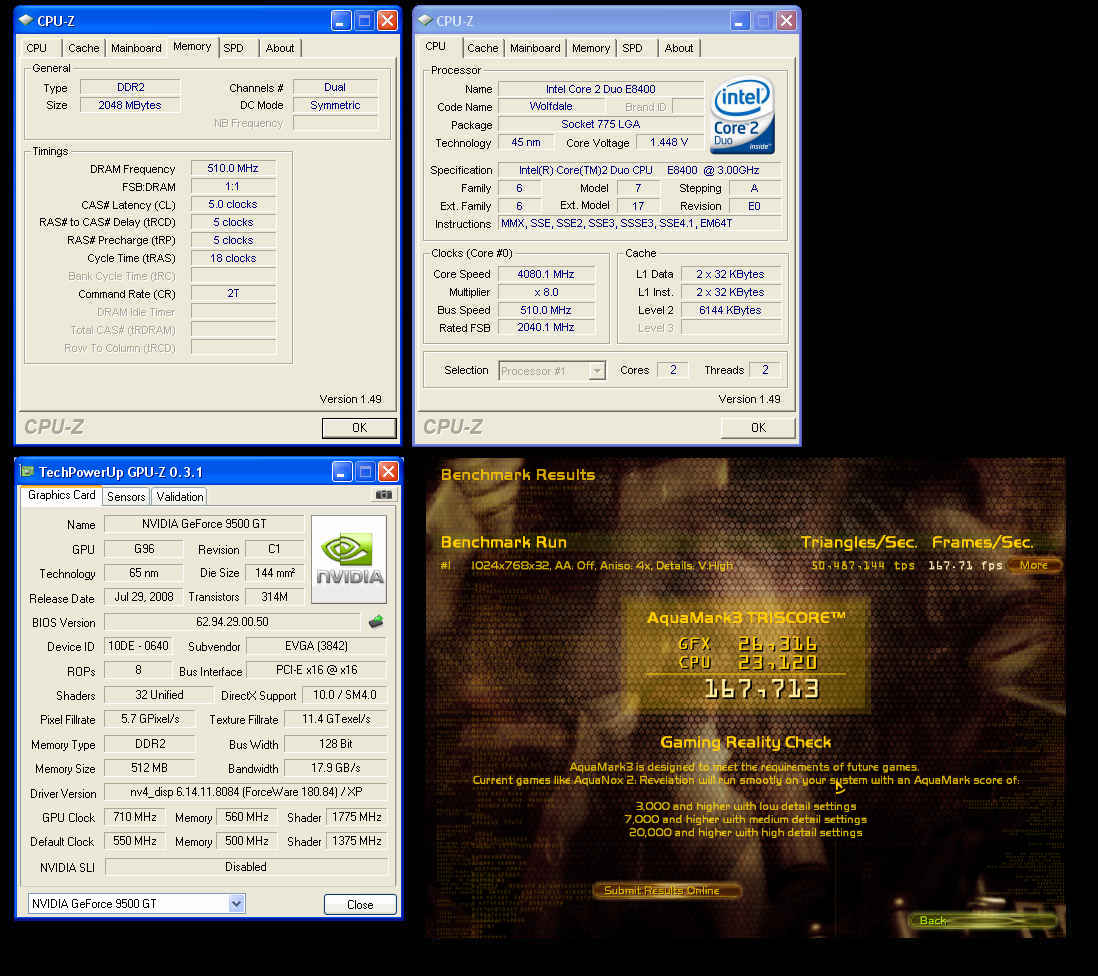
Task: Close the left CPU-Z Memory window
Action: pos(387,20)
